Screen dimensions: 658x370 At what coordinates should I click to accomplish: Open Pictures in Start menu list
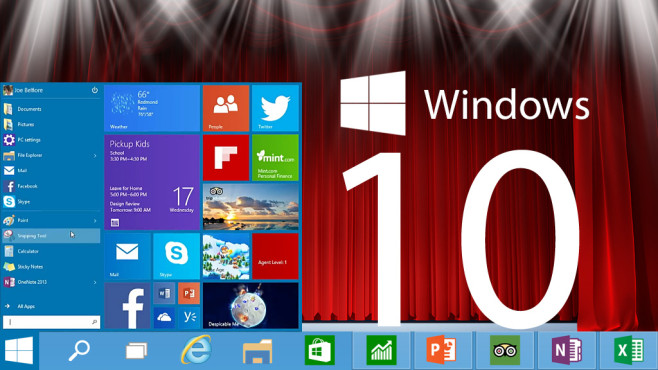pos(51,125)
